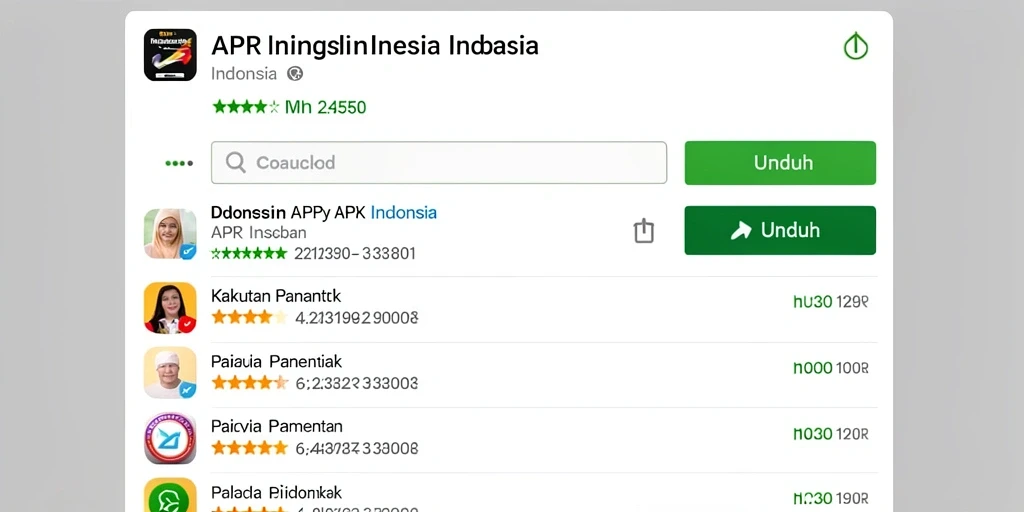Click the APR Iningslin Inesia Indasia heading
The height and width of the screenshot is (512, 1024).
pyautogui.click(x=375, y=46)
